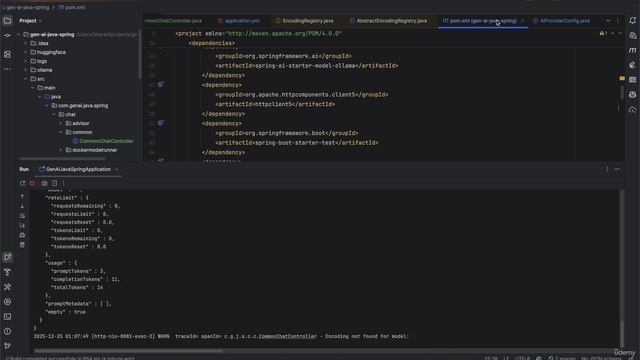
Task: Take a thread dump with camera icon
Action: tap(44, 183)
